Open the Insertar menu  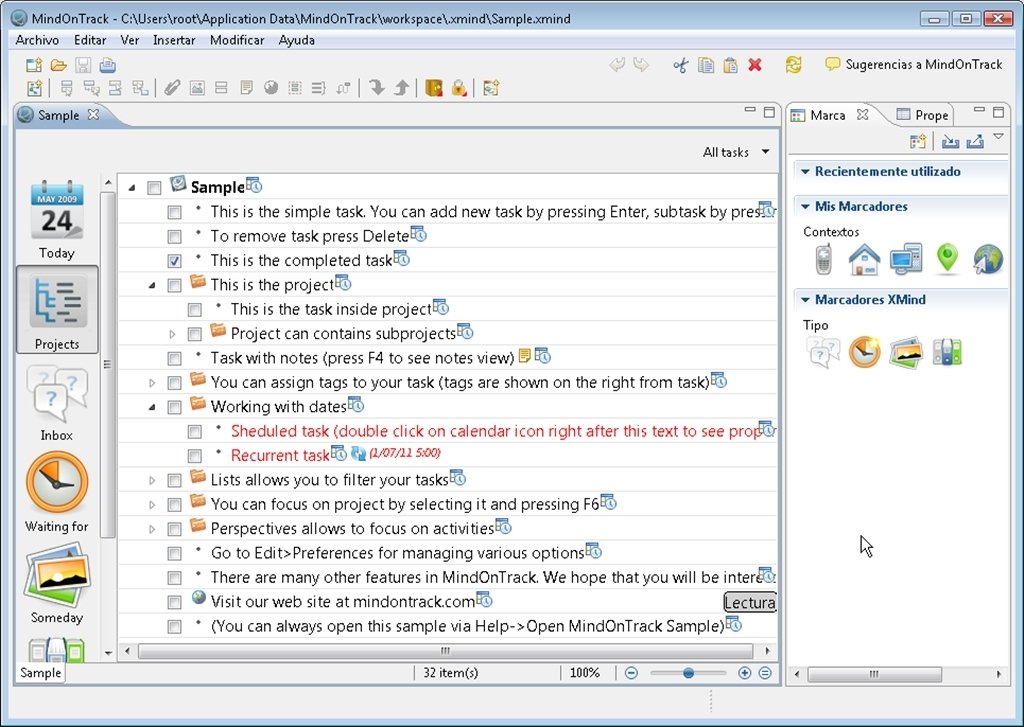[x=174, y=40]
